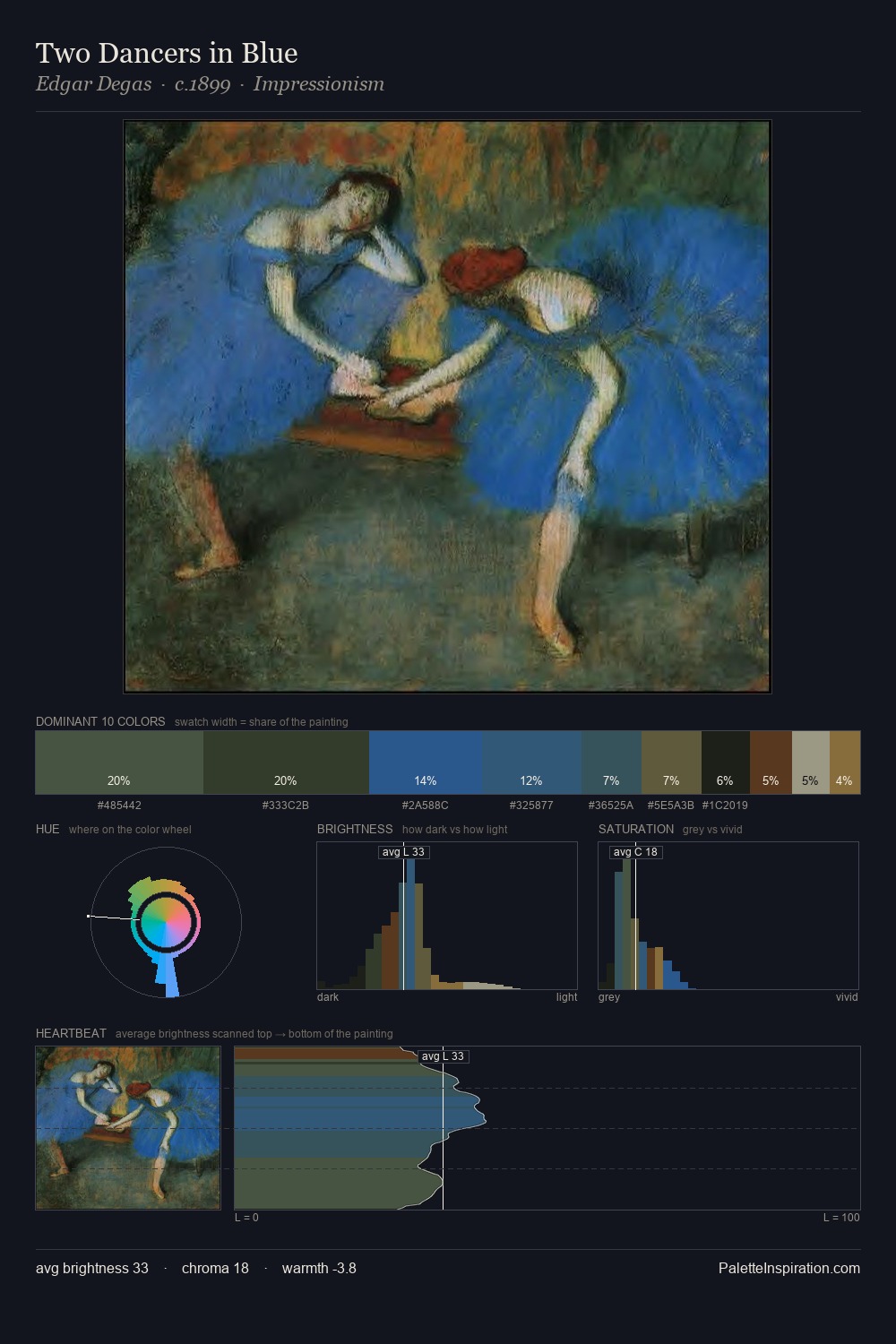Click the 'vivid' saturation axis label

click(847, 997)
